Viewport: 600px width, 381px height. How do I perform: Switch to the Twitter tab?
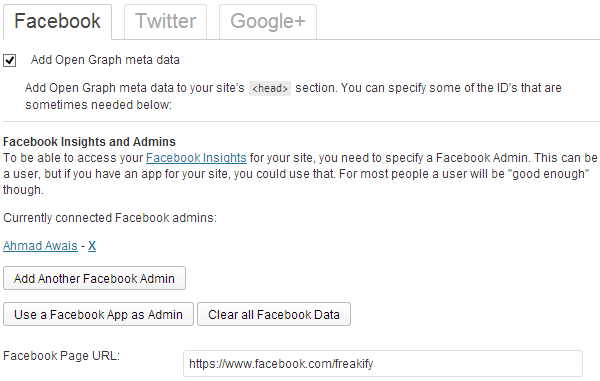[x=165, y=22]
